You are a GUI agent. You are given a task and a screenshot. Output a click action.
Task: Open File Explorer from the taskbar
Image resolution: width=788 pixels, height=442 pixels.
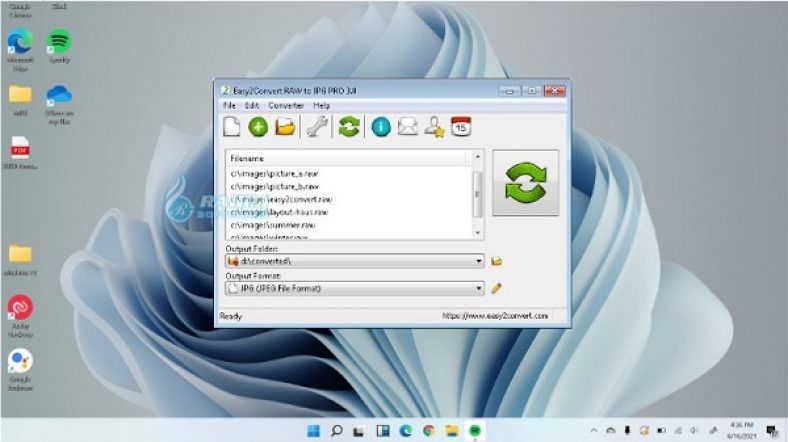(452, 431)
